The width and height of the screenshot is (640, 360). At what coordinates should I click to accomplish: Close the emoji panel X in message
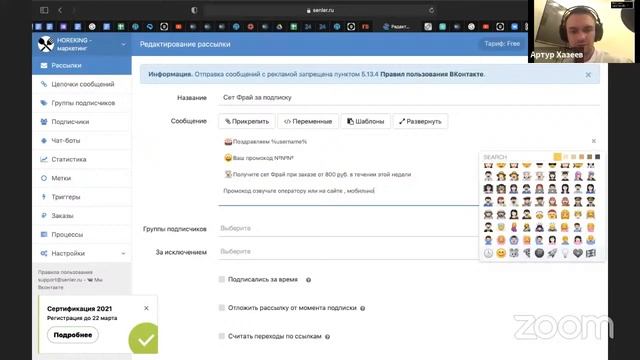594,141
